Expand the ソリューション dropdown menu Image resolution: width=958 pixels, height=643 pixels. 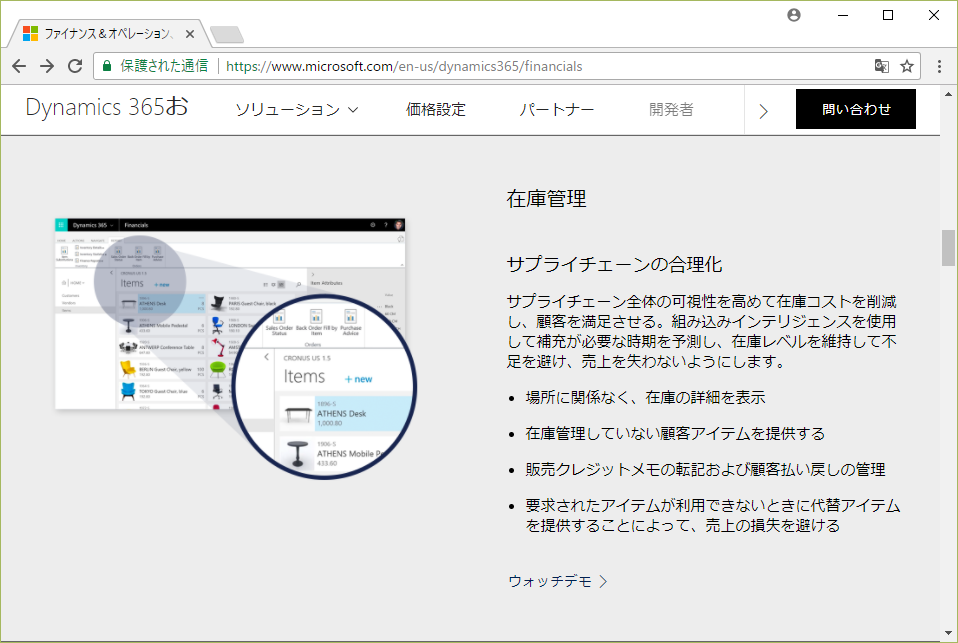click(297, 110)
